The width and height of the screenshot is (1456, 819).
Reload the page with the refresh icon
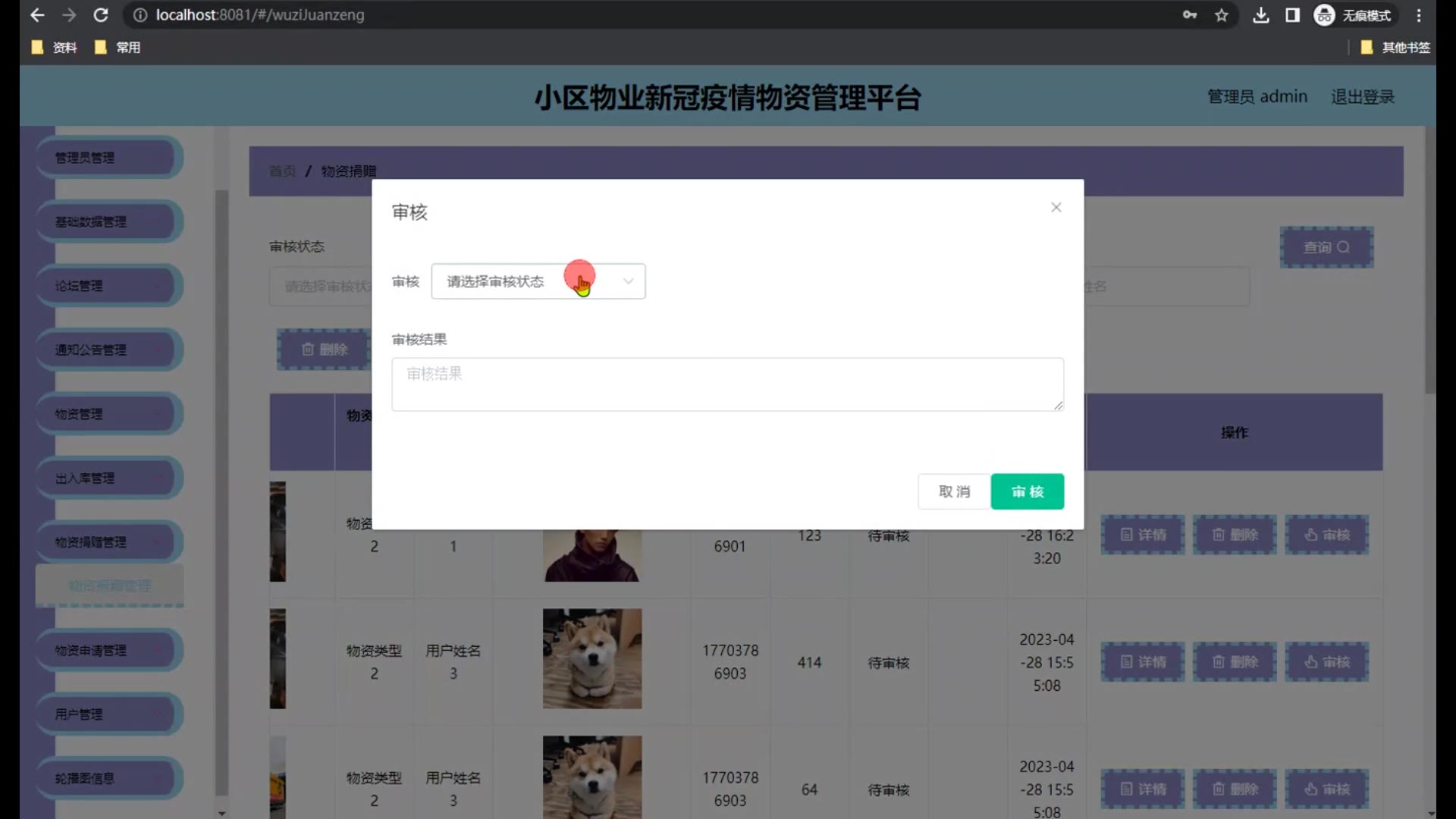[x=101, y=15]
